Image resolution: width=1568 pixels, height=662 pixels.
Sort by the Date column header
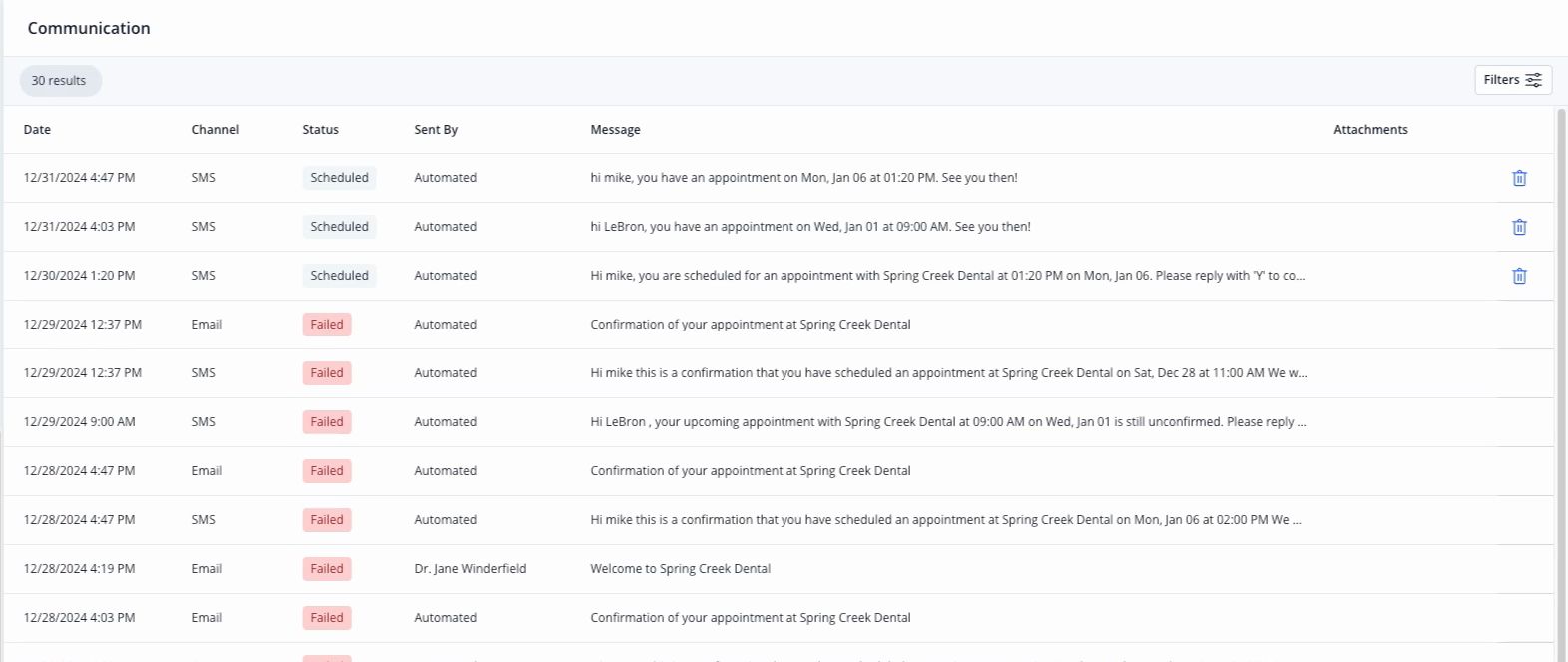pos(37,130)
